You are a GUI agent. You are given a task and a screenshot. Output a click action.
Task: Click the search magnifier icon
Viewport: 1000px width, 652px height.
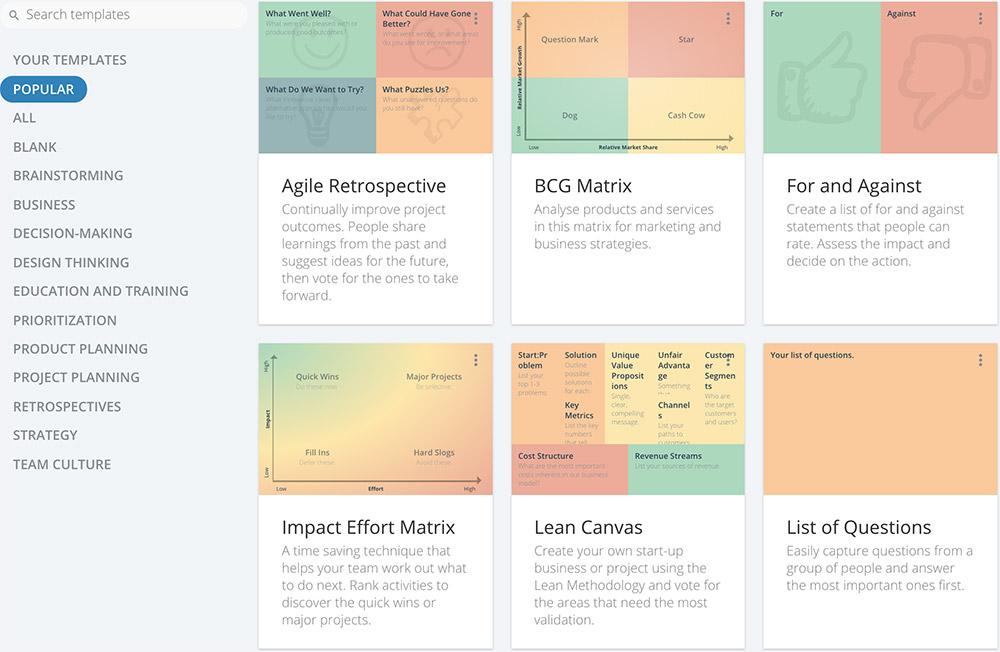[15, 15]
